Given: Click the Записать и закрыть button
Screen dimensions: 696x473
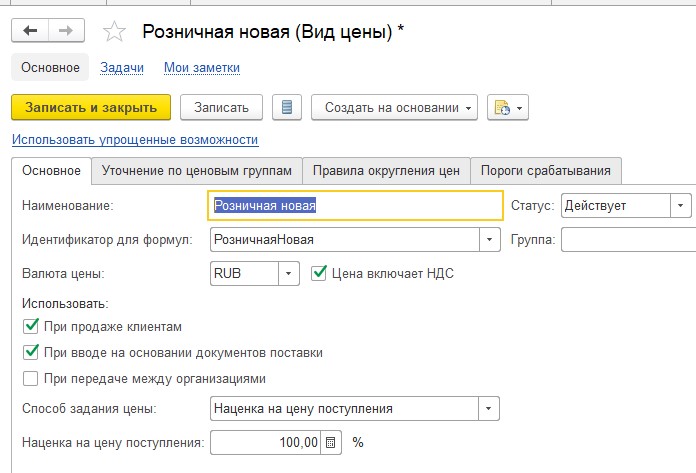Looking at the screenshot, I should (x=91, y=107).
